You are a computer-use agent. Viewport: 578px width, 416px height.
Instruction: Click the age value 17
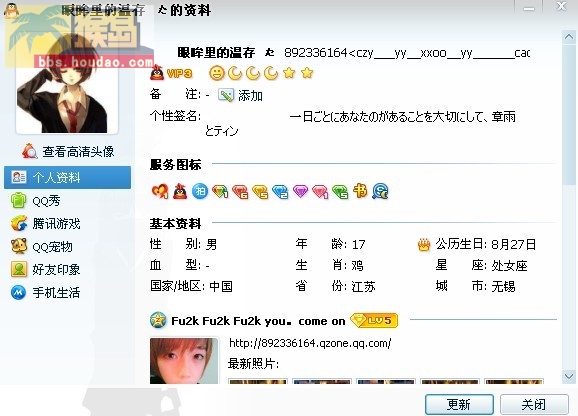pyautogui.click(x=358, y=245)
